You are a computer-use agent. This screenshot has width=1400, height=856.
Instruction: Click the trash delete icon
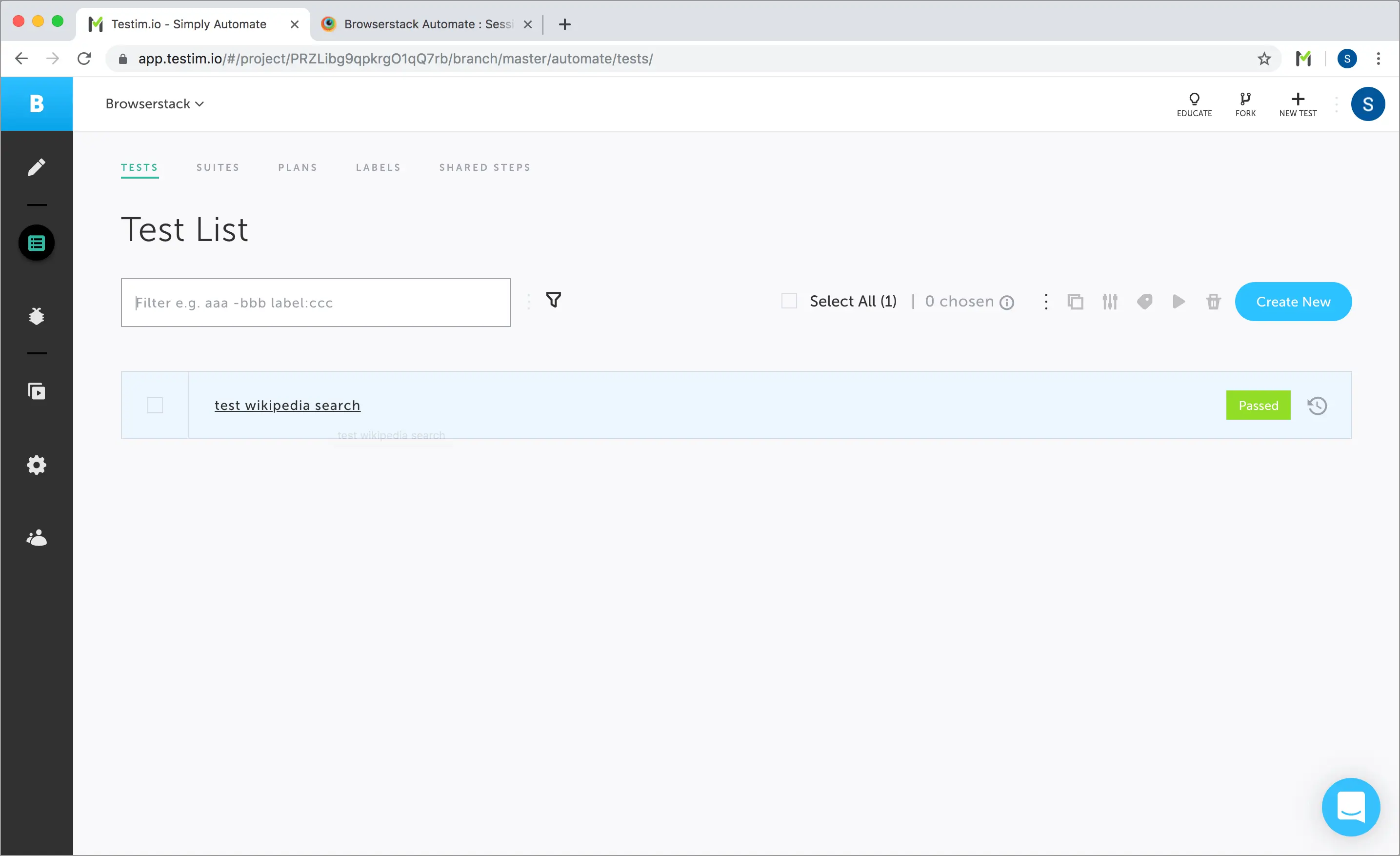pyautogui.click(x=1213, y=301)
